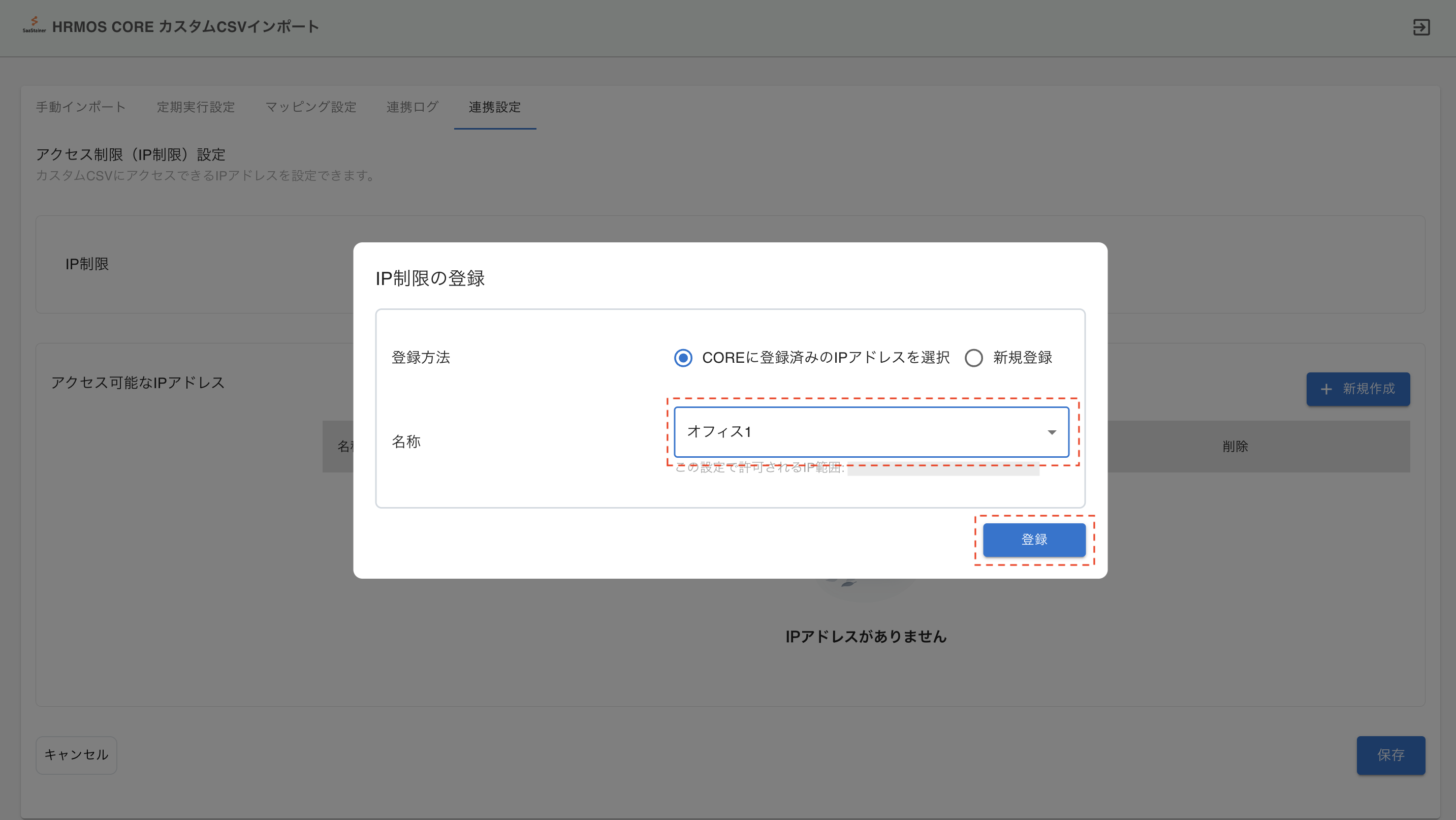Screen dimensions: 1456x820
Task: Click the SaaStainer logo icon
Action: coord(34,24)
